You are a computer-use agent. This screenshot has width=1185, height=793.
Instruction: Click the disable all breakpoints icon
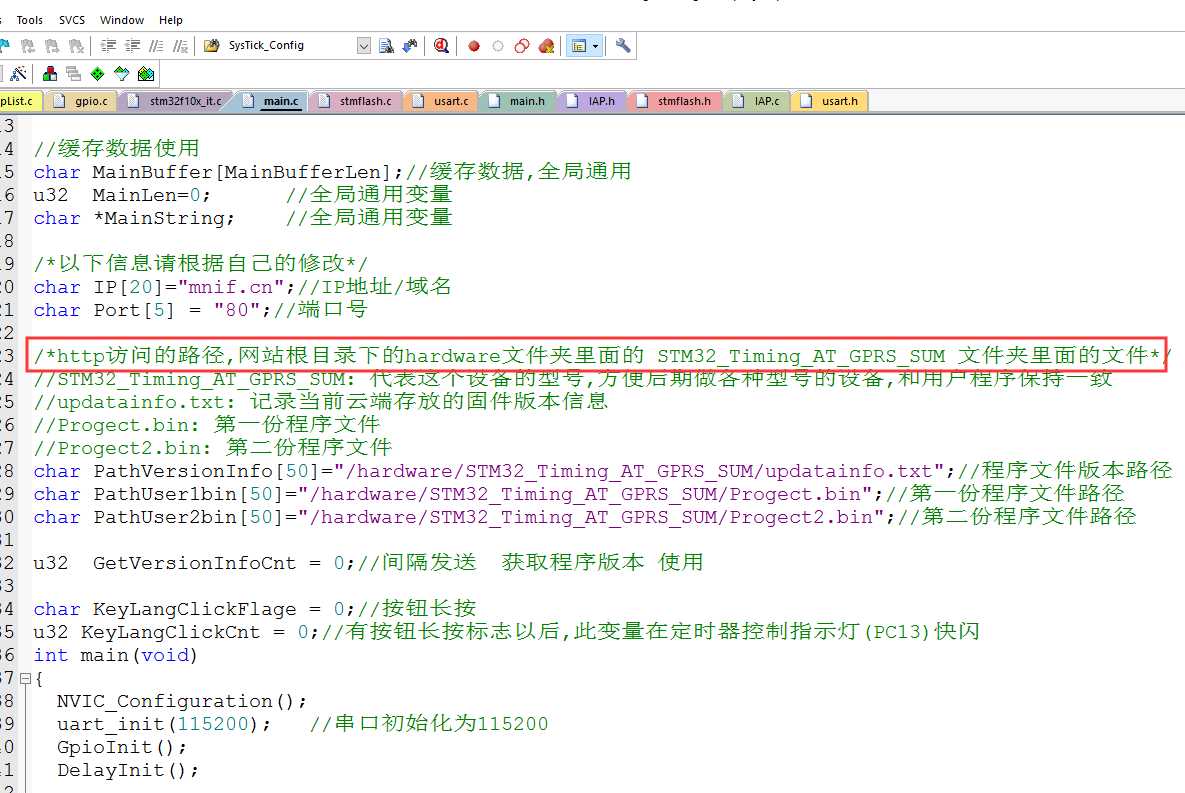[521, 46]
